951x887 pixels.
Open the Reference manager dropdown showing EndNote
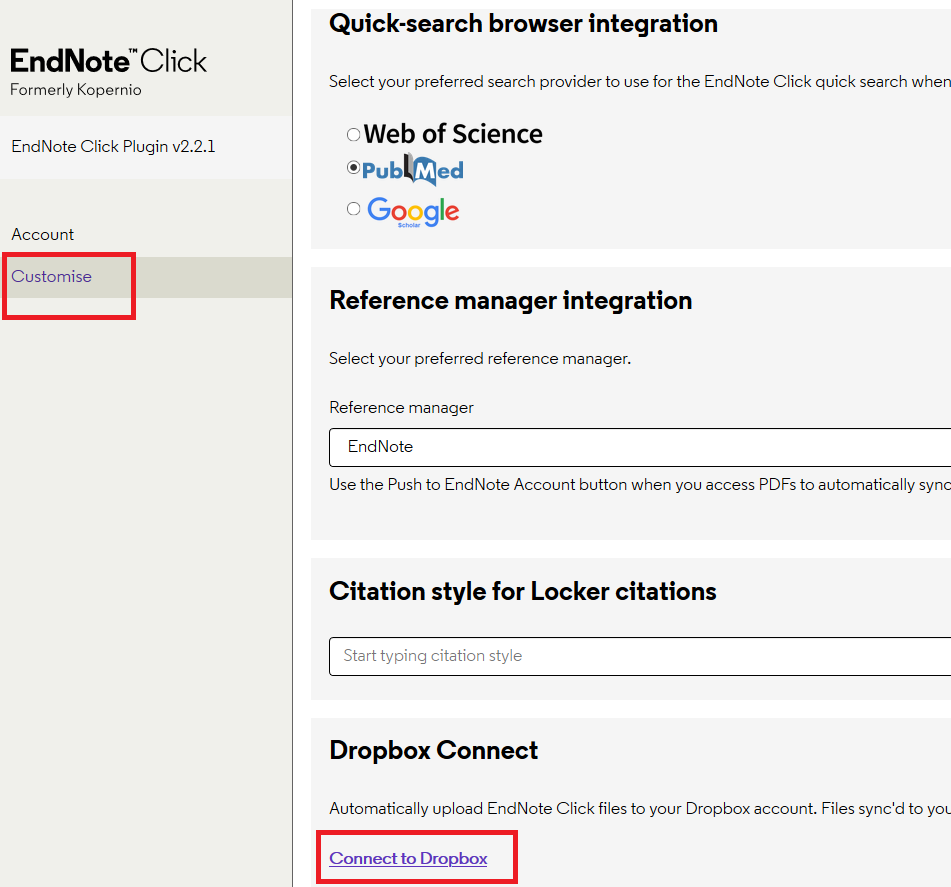coord(639,447)
